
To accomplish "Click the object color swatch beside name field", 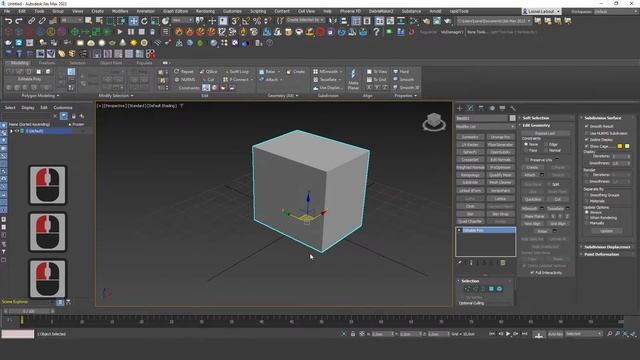I will point(512,118).
